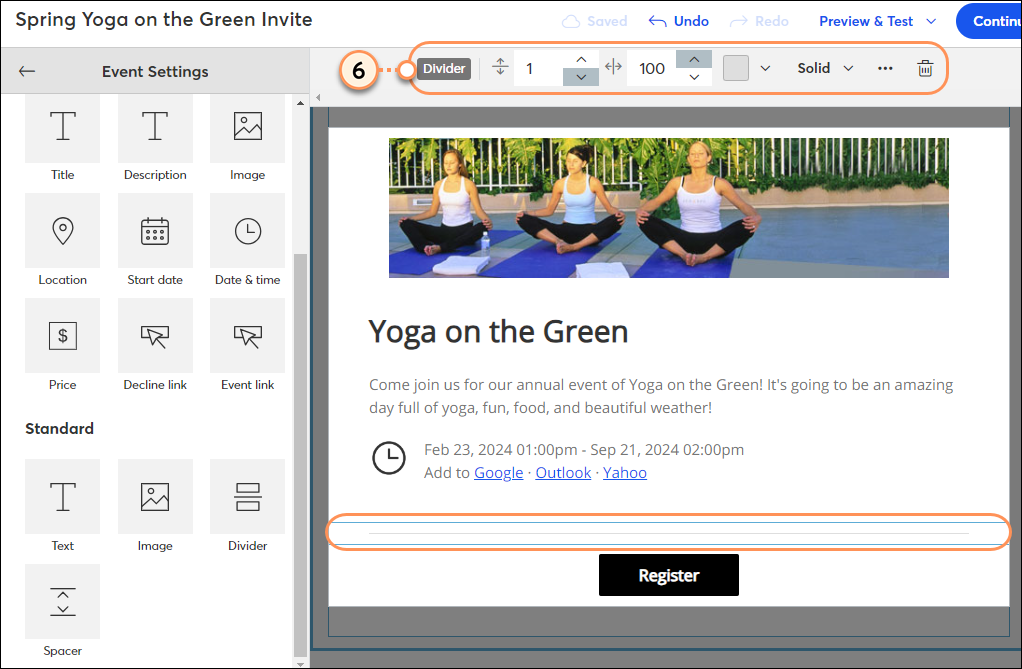1022x669 pixels.
Task: Click the divider height icon
Action: 500,67
